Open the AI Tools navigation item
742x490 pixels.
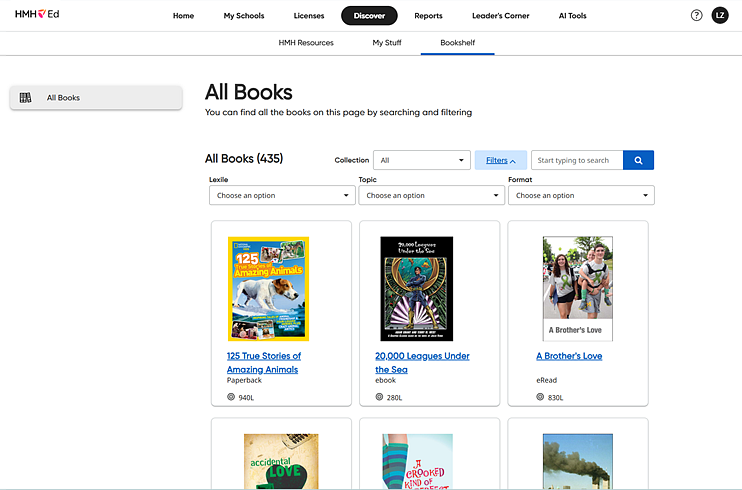click(572, 16)
